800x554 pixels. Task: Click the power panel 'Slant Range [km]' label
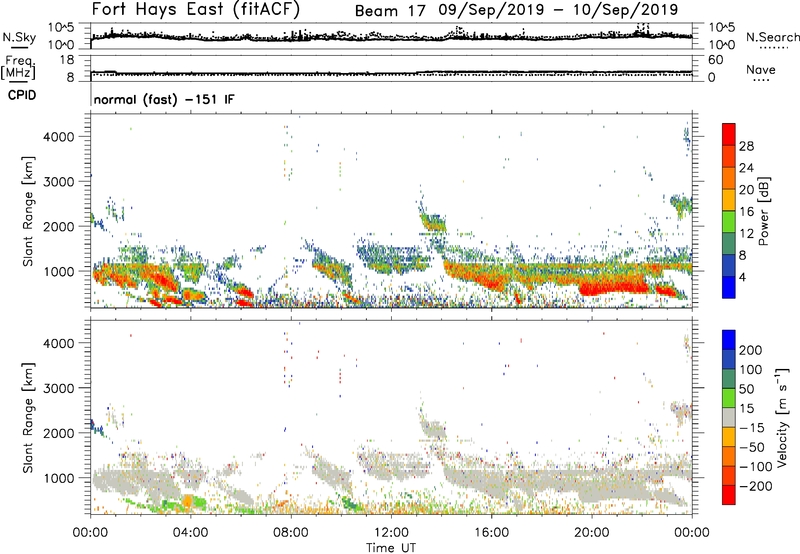(x=28, y=211)
